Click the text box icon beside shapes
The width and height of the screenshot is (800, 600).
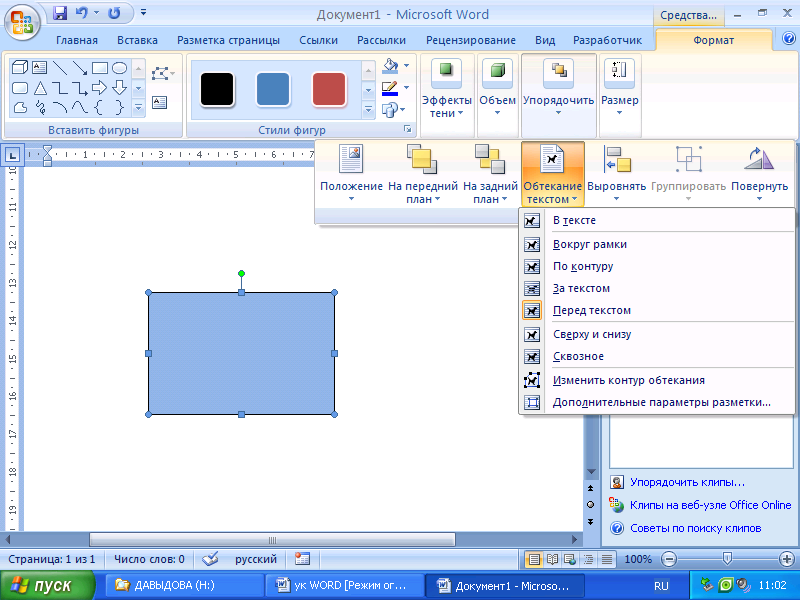(x=159, y=103)
